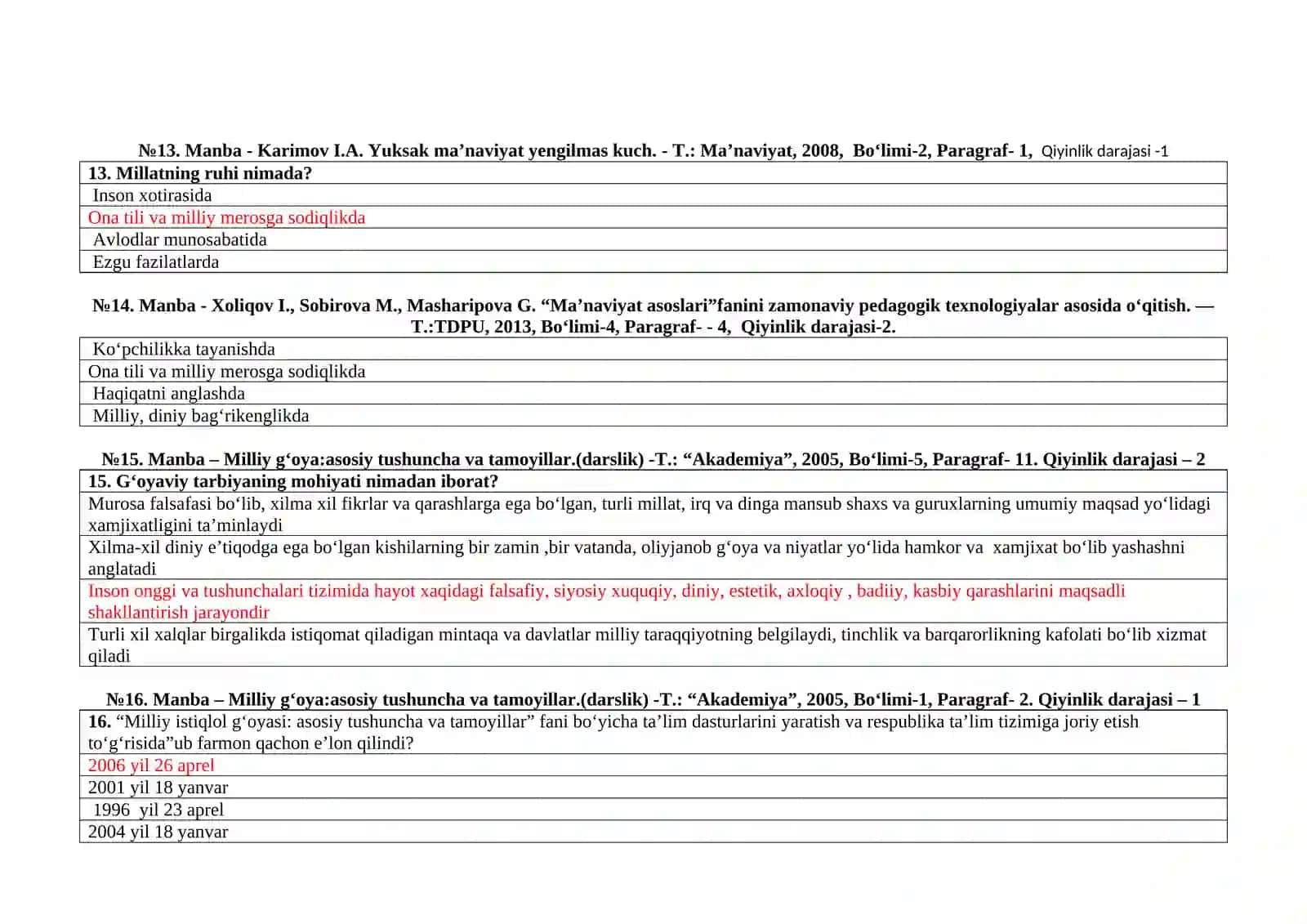Choose the answer beginning "Murosa falsafasi bo'lib"
The image size is (1307, 924).
tap(653, 514)
